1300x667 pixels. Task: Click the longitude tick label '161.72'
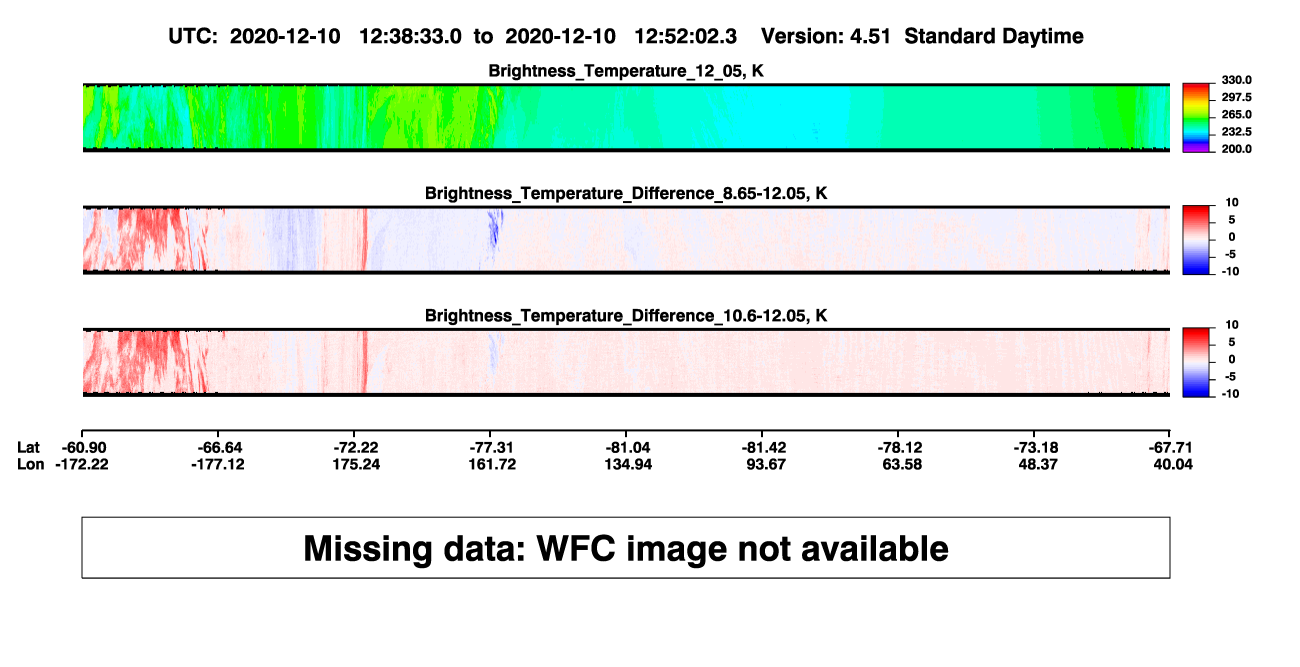491,465
